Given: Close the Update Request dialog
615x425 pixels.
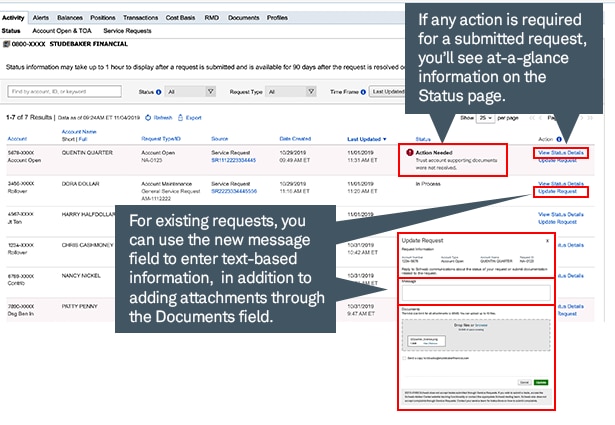Looking at the screenshot, I should point(548,241).
